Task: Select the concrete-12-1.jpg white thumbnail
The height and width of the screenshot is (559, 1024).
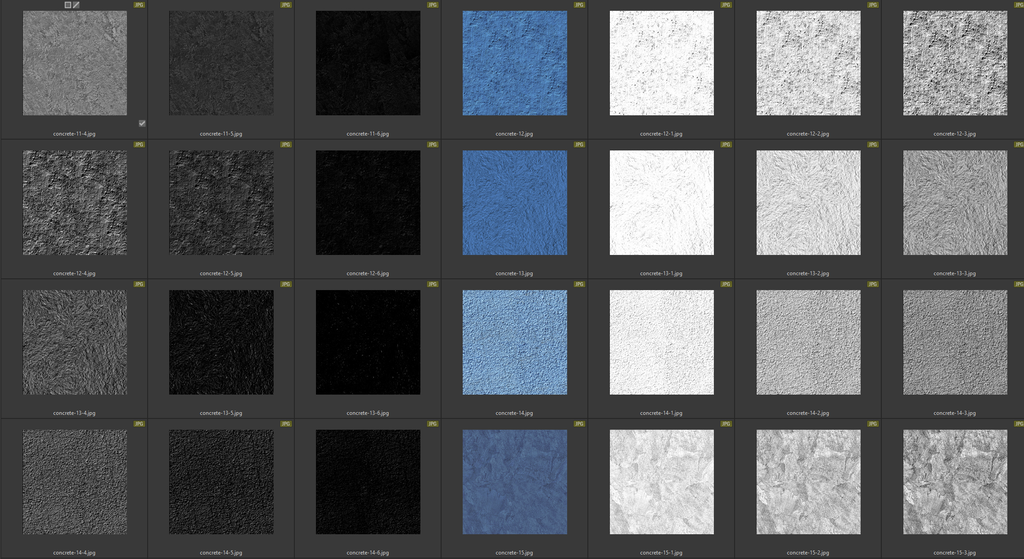Action: coord(661,63)
